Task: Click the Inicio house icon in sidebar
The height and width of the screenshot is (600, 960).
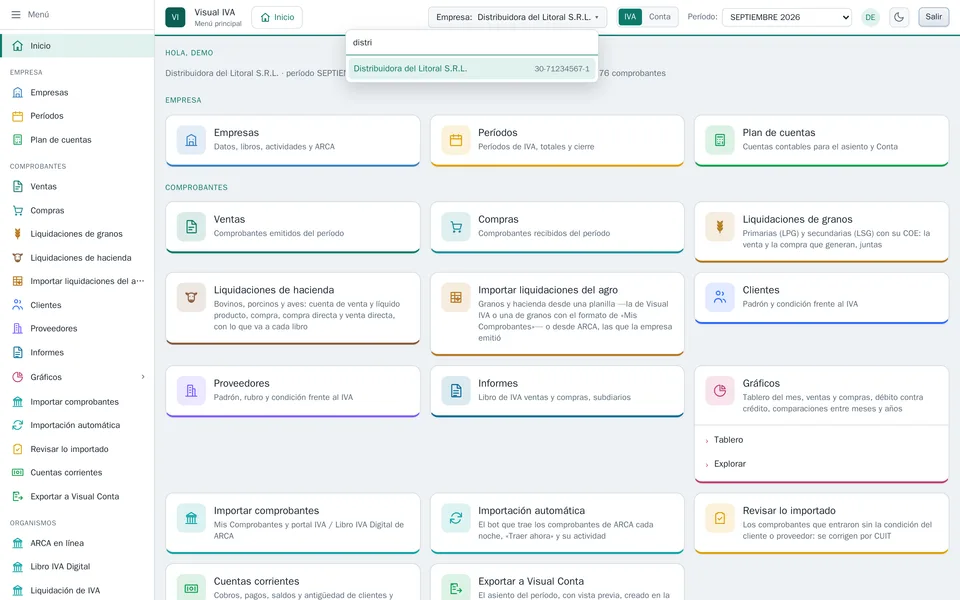Action: click(18, 46)
